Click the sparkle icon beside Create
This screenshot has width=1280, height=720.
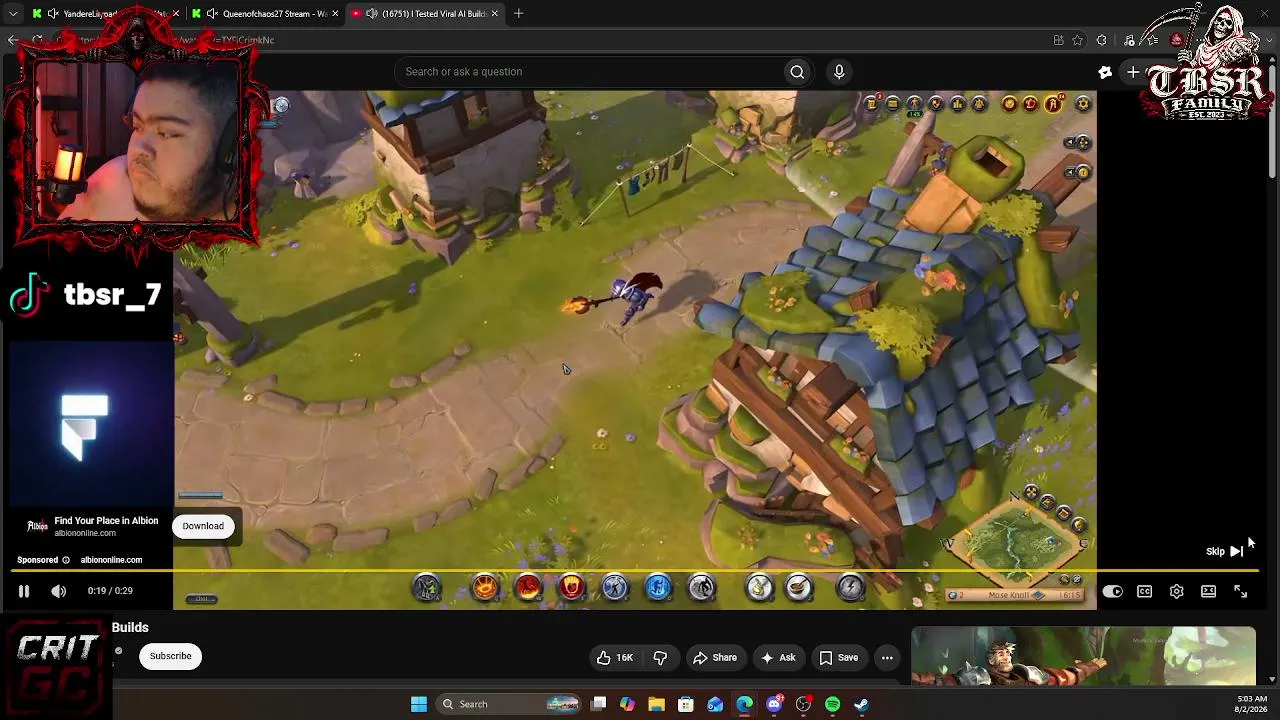point(1105,72)
